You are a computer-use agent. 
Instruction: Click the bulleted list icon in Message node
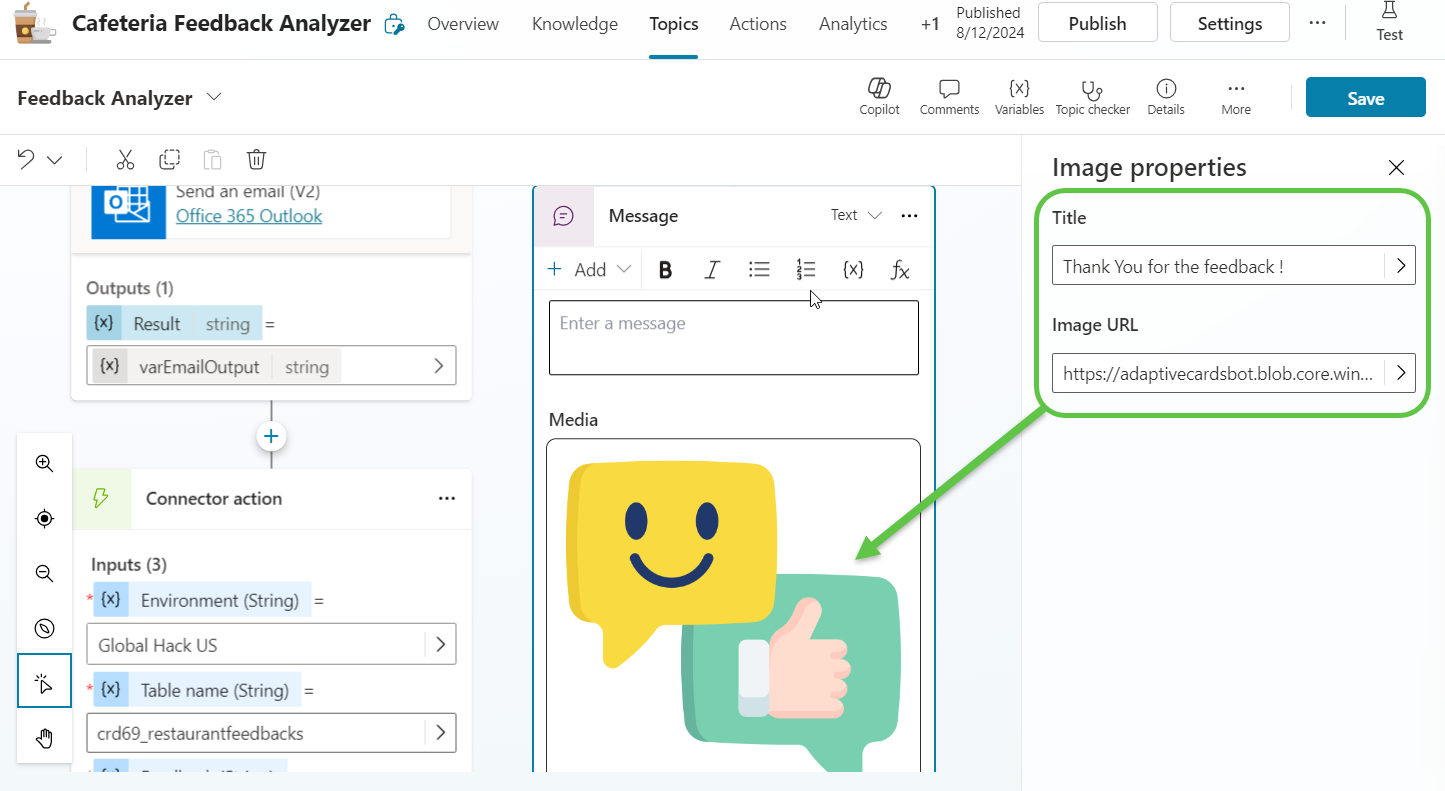point(759,269)
